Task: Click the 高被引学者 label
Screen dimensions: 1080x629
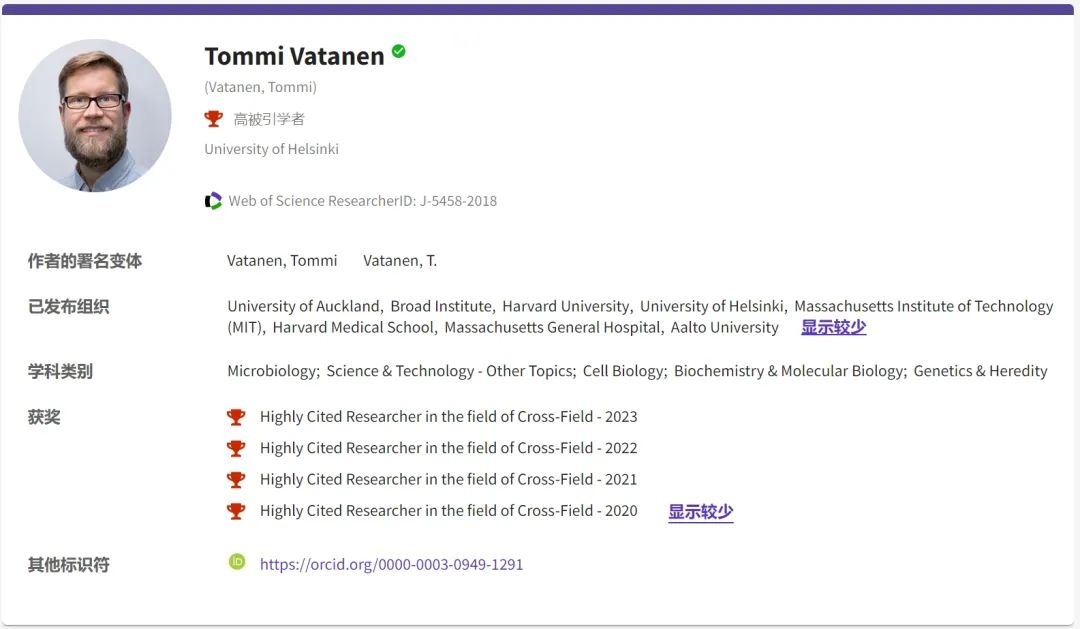Action: (269, 119)
